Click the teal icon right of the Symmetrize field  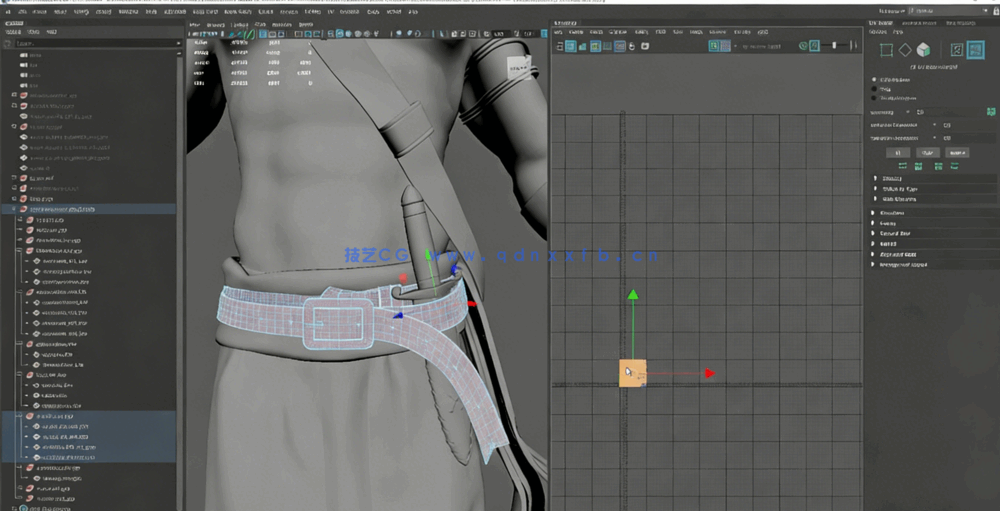pos(991,112)
